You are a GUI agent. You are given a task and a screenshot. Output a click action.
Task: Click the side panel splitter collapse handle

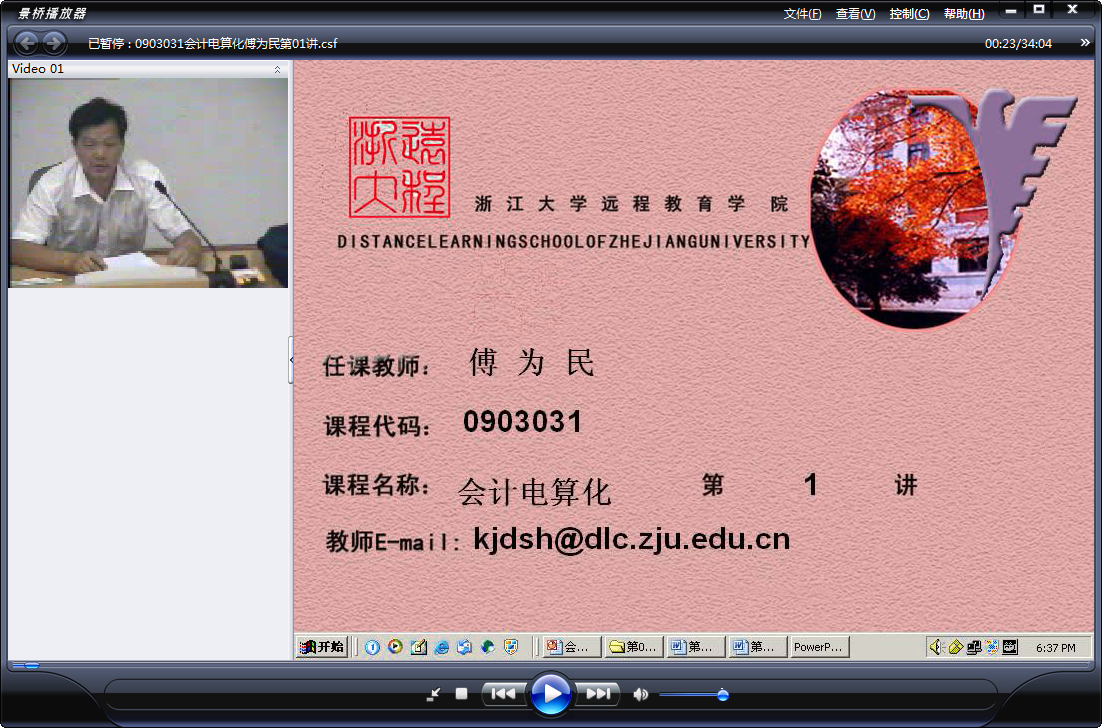291,360
